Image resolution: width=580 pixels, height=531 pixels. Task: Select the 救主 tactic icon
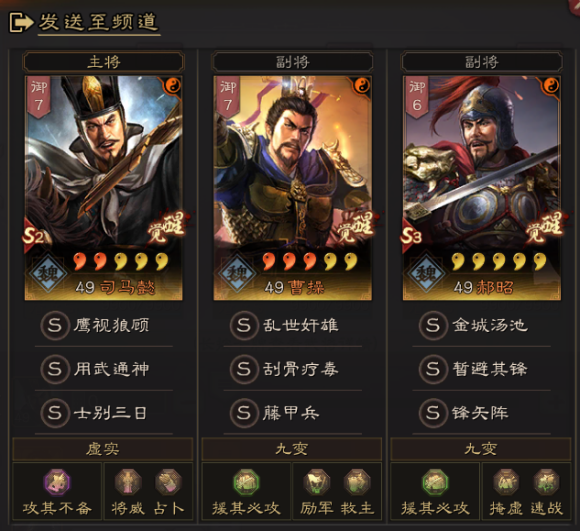357,482
